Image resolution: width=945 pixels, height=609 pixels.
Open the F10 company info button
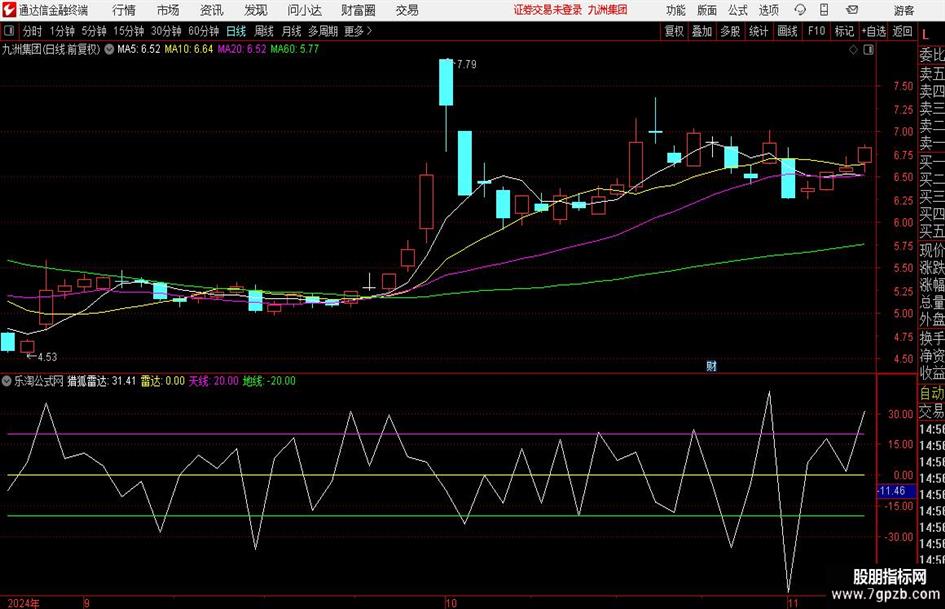[x=816, y=31]
